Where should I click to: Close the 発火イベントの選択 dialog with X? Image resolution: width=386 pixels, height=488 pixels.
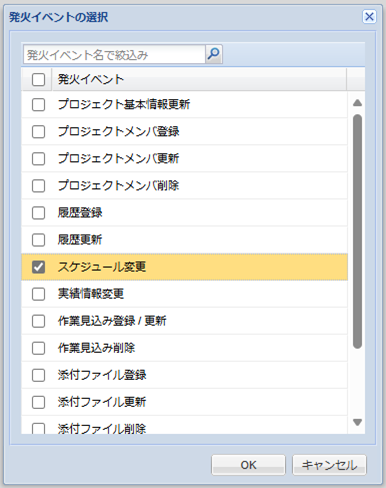pos(369,17)
